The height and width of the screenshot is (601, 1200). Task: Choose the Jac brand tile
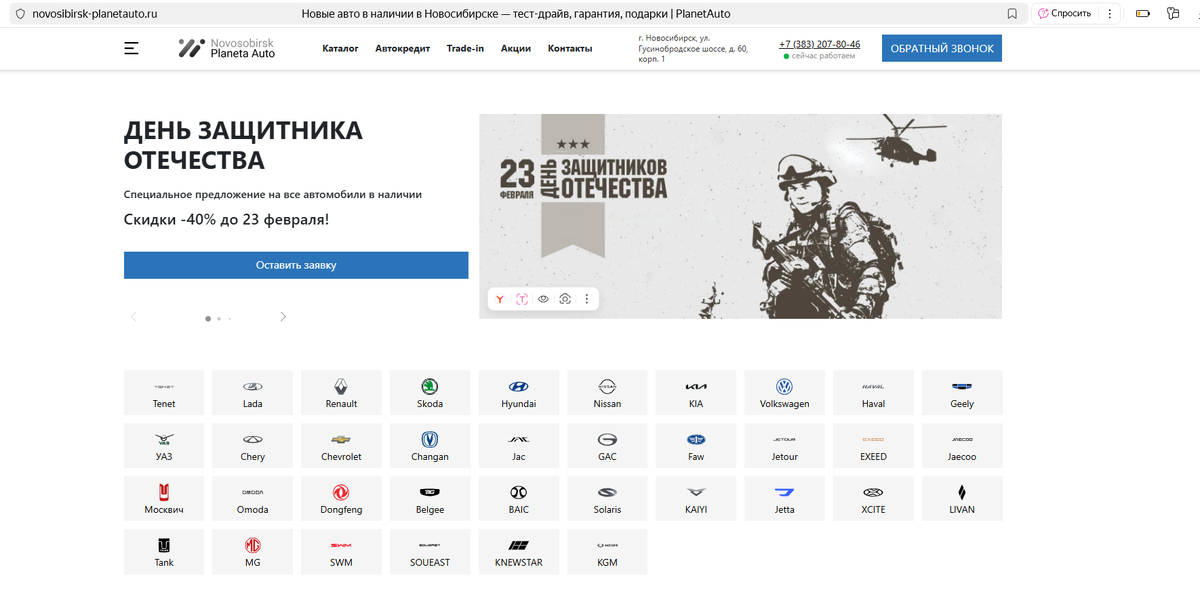tap(519, 445)
